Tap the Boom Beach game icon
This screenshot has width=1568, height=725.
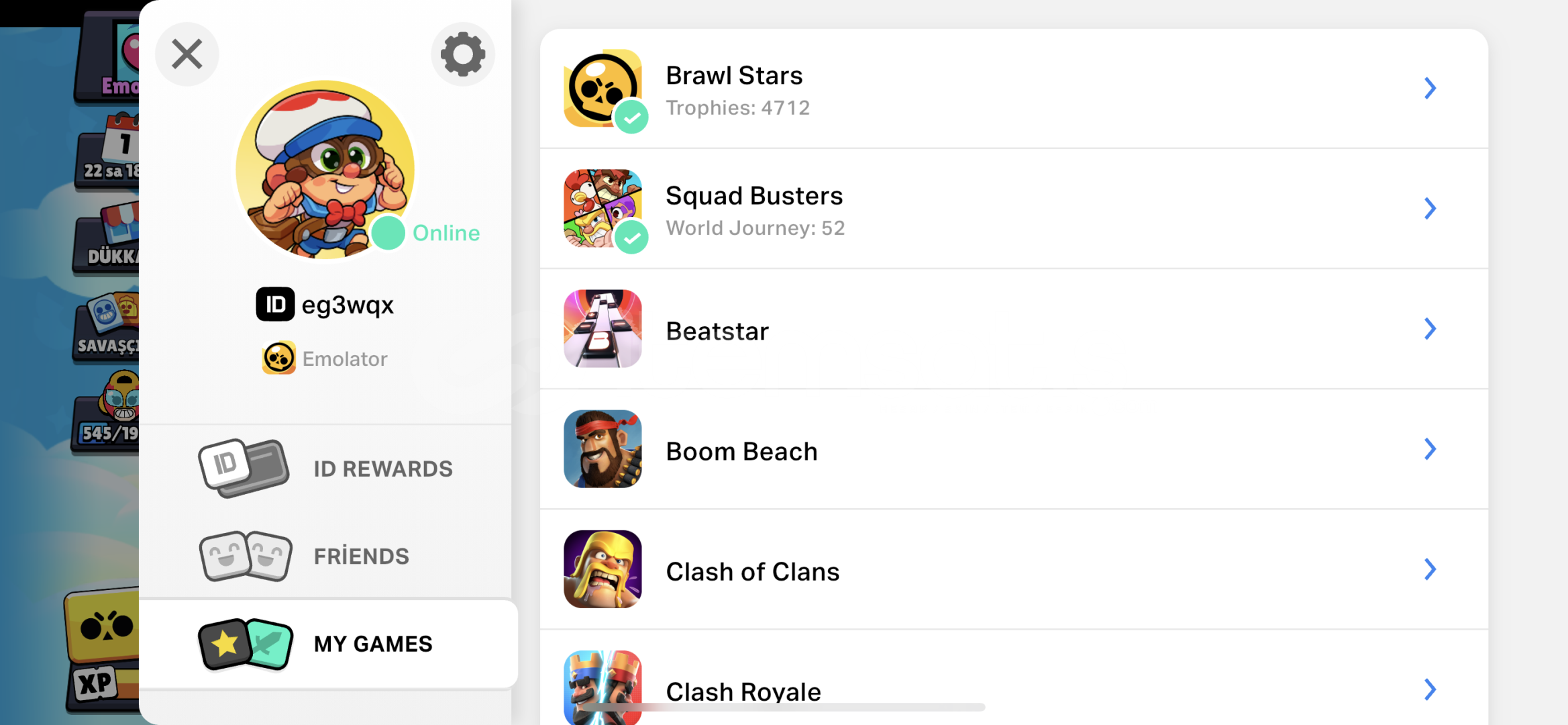[603, 448]
